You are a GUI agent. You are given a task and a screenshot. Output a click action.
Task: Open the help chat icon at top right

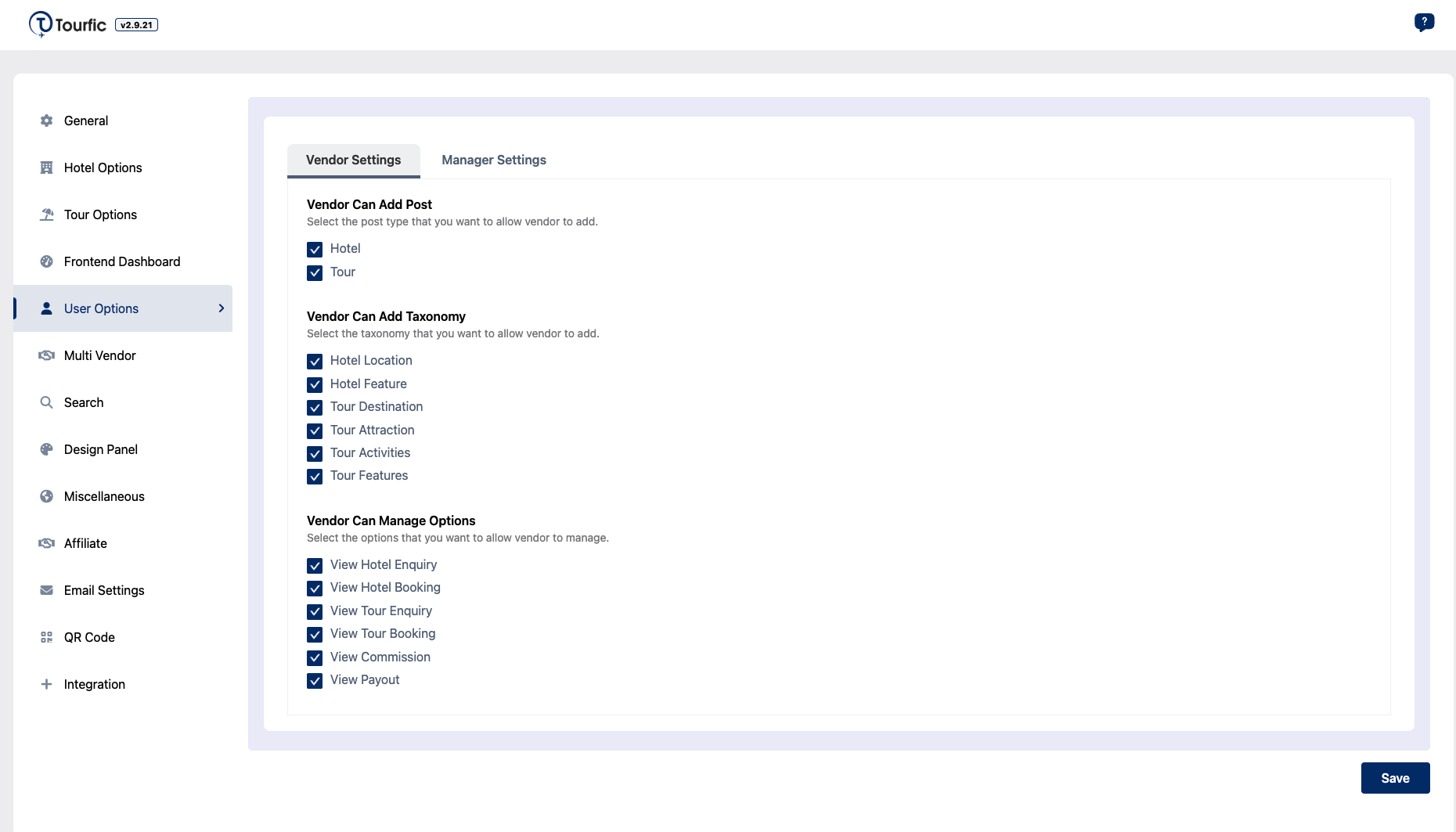[x=1424, y=22]
